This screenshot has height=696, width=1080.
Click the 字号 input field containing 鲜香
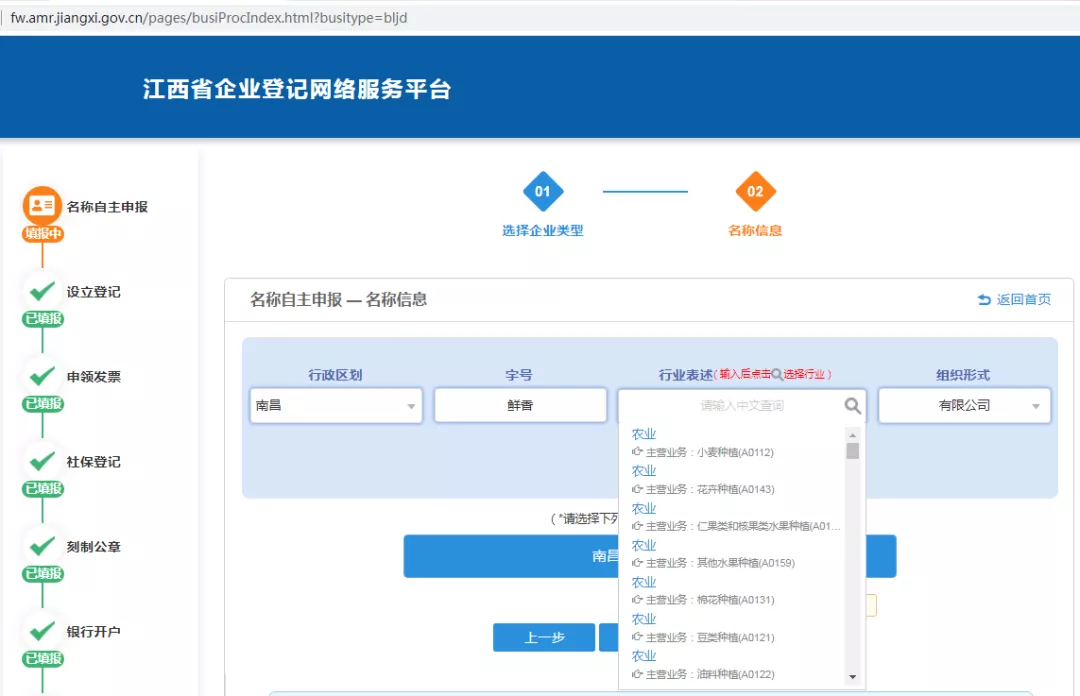(x=520, y=405)
